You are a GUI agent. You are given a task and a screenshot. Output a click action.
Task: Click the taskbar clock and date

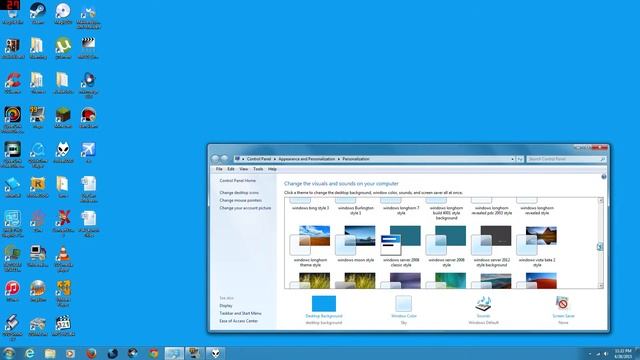coord(623,354)
